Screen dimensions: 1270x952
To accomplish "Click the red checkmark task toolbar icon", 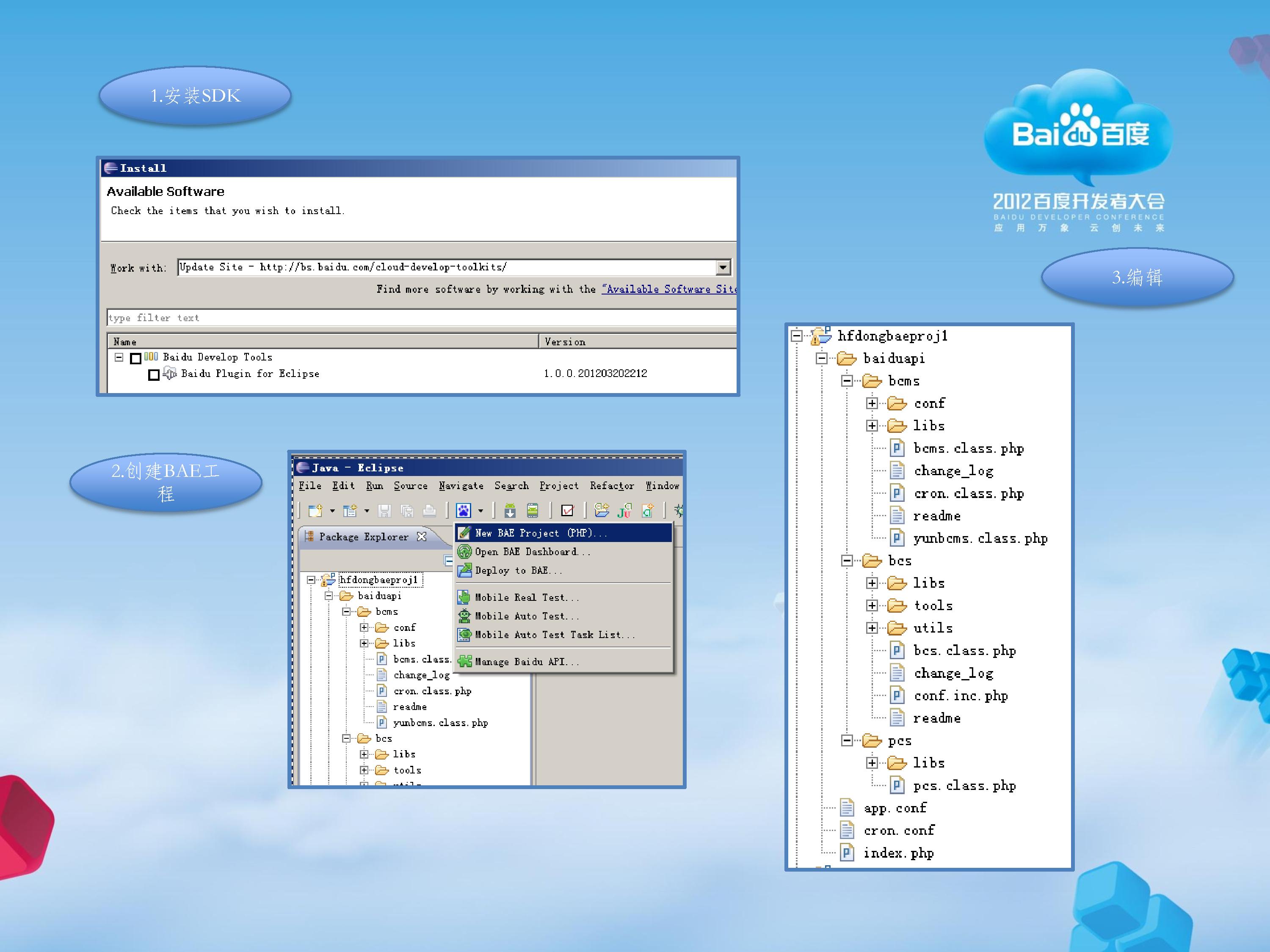I will (567, 510).
